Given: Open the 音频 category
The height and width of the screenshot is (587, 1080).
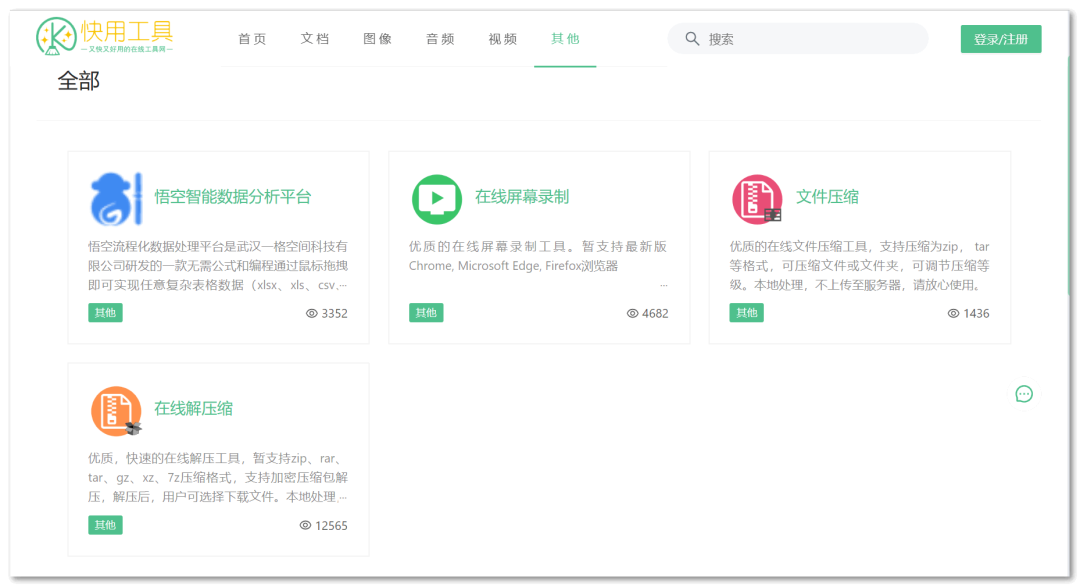Looking at the screenshot, I should click(440, 38).
